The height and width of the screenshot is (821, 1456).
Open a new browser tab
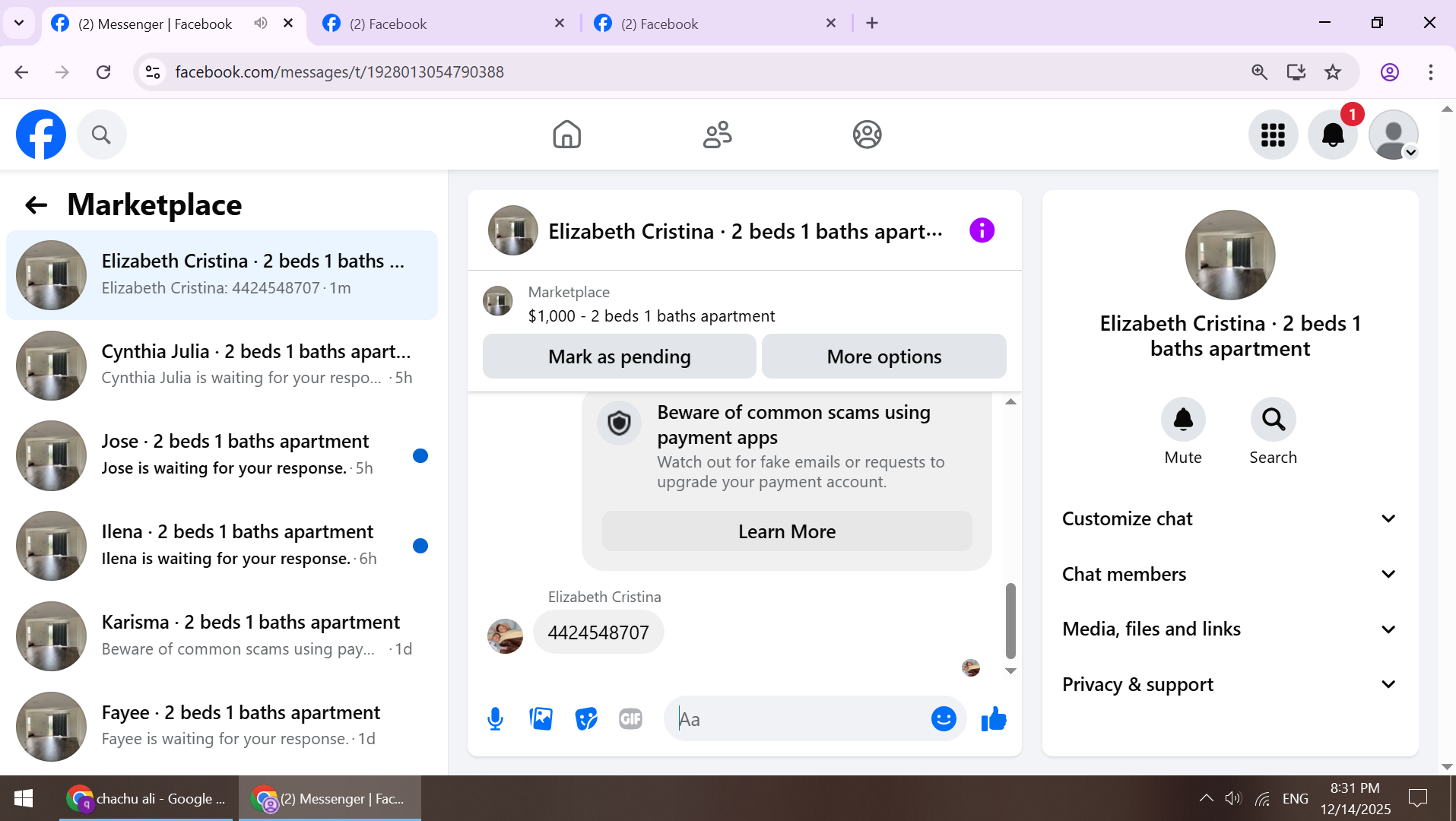point(871,24)
